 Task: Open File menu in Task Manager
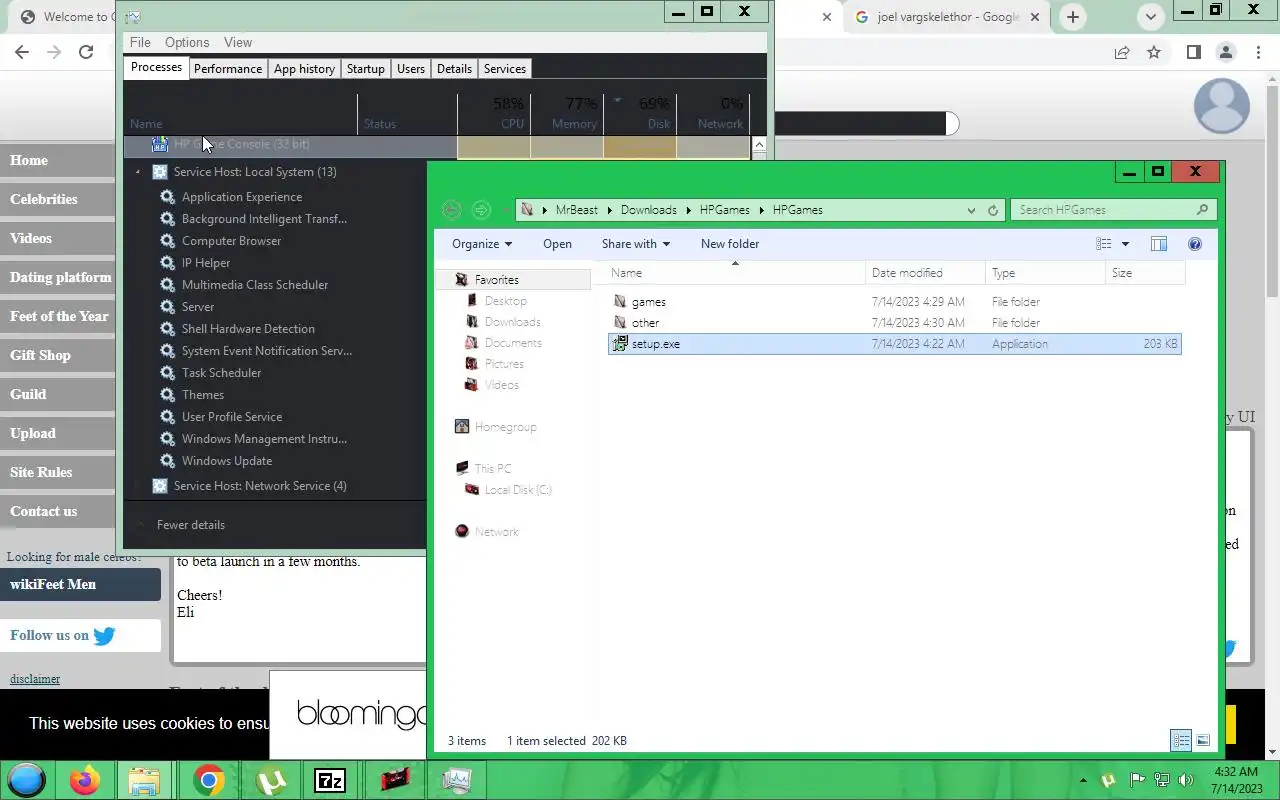(x=140, y=42)
